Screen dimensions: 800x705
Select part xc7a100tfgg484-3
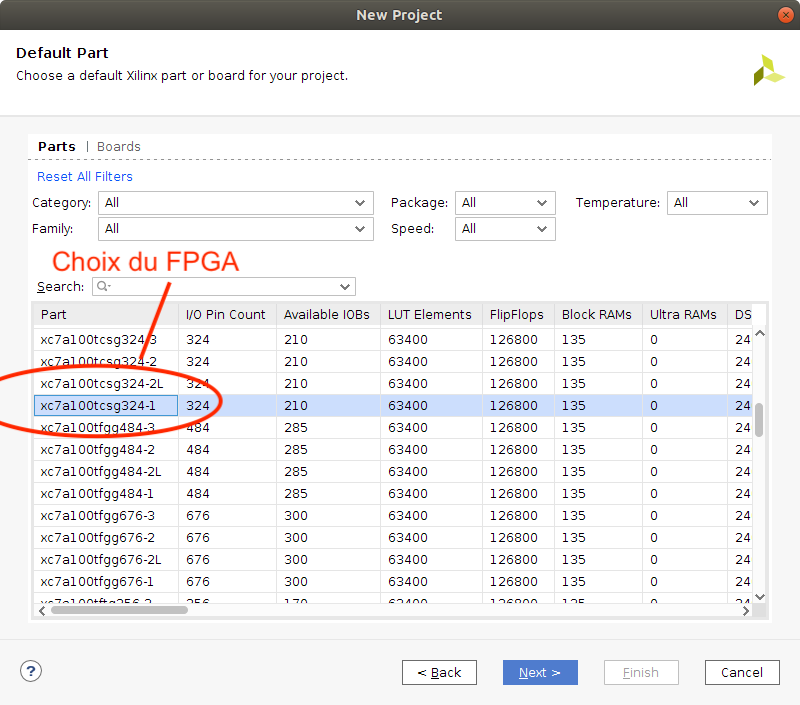pyautogui.click(x=106, y=427)
